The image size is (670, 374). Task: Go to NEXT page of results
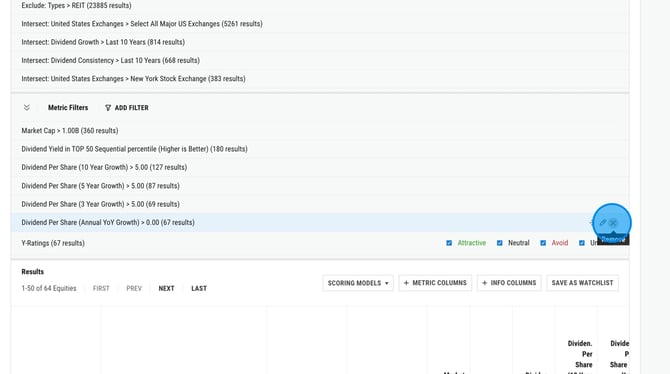point(166,289)
